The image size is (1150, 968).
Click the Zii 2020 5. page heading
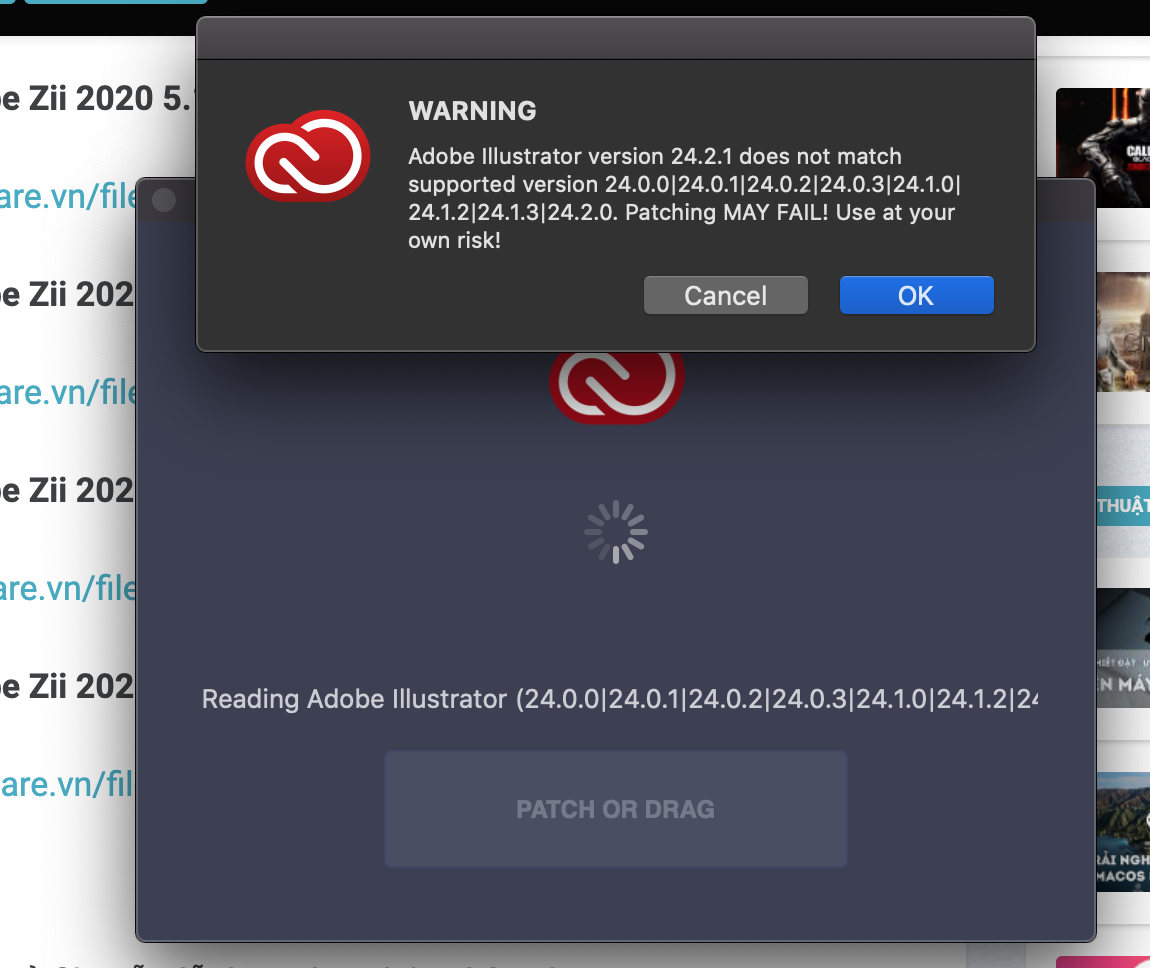coord(95,98)
